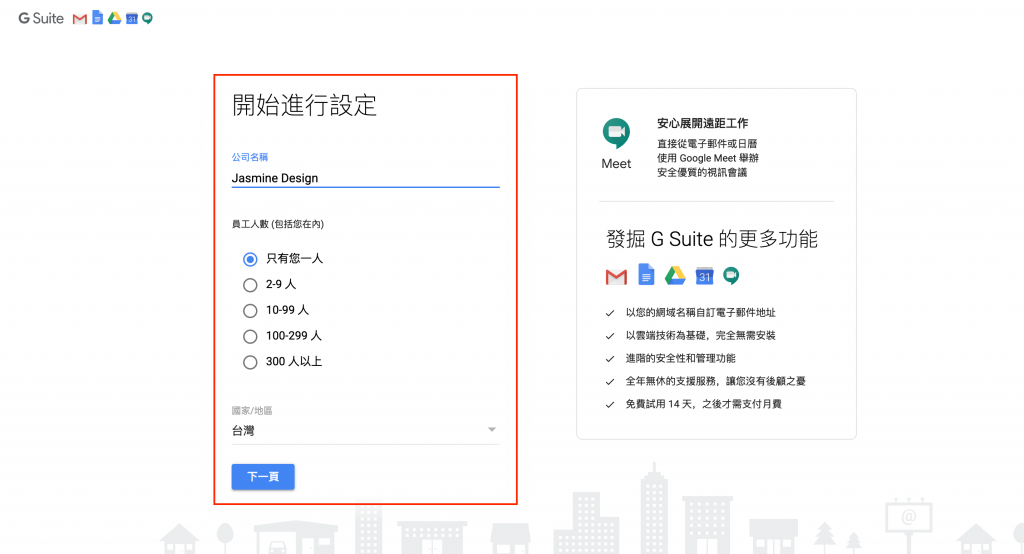Choose the 100-299 人 employee count
Image resolution: width=1024 pixels, height=554 pixels.
point(250,336)
